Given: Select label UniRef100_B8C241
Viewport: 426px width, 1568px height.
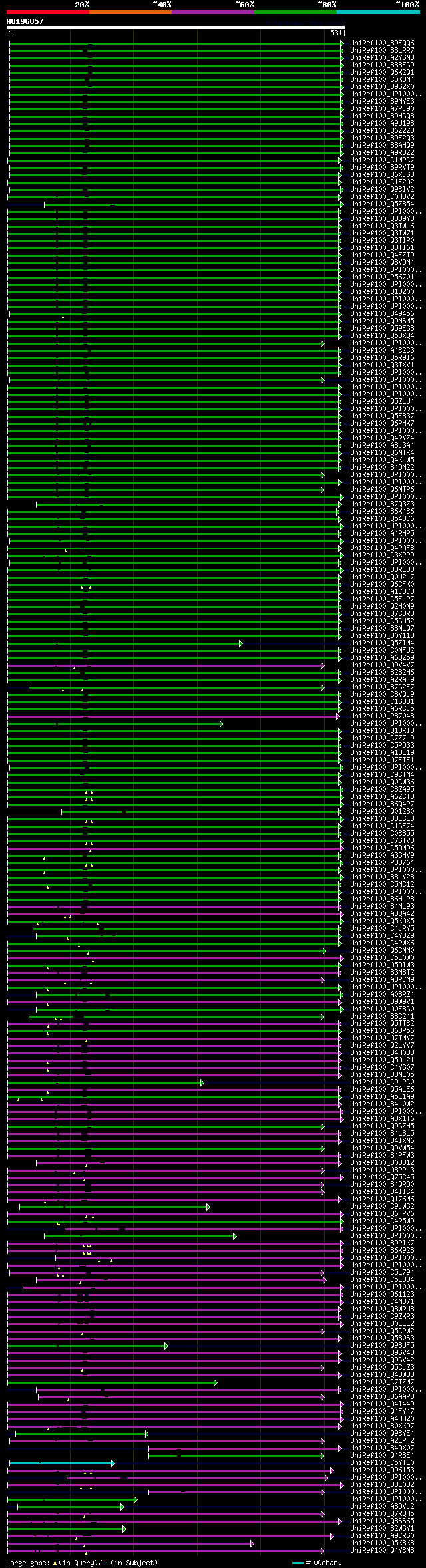Looking at the screenshot, I should [382, 1016].
